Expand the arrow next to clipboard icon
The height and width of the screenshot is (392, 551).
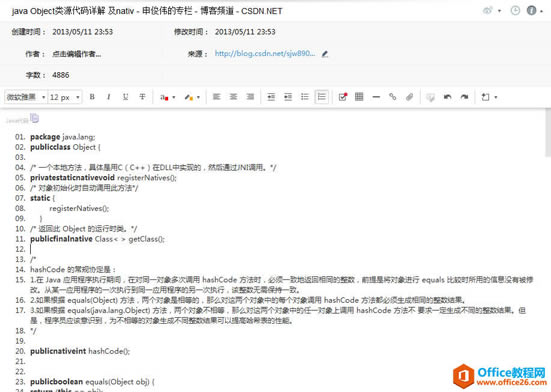496,97
